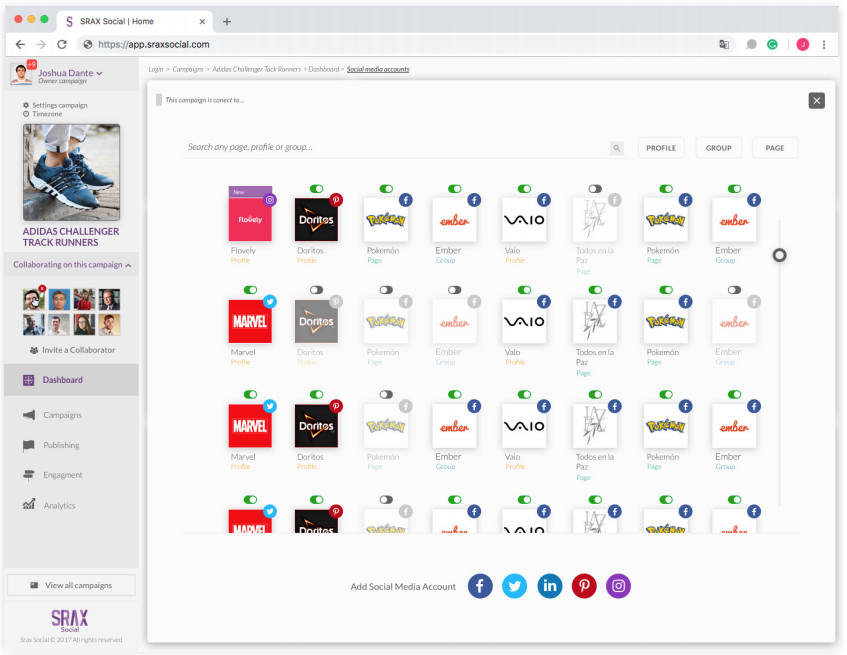Click the accounts list scroll handle

coord(779,255)
